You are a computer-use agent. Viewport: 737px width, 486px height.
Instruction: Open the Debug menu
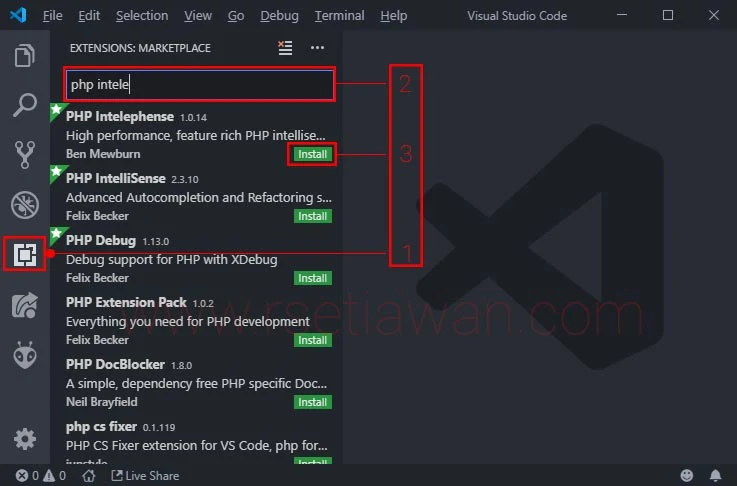(x=279, y=16)
